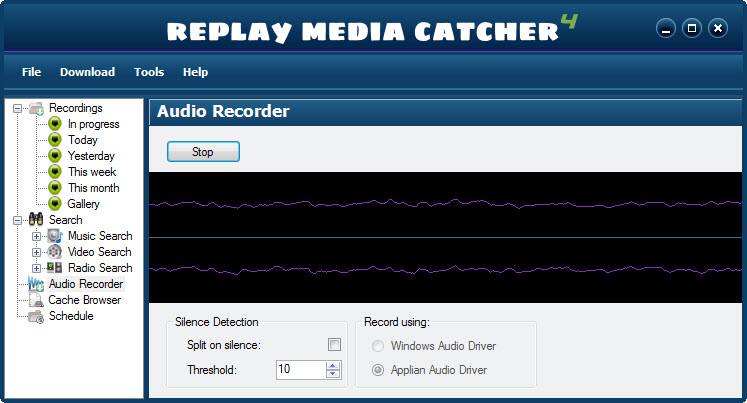Select the Music Search label
This screenshot has height=403, width=747.
[x=100, y=236]
